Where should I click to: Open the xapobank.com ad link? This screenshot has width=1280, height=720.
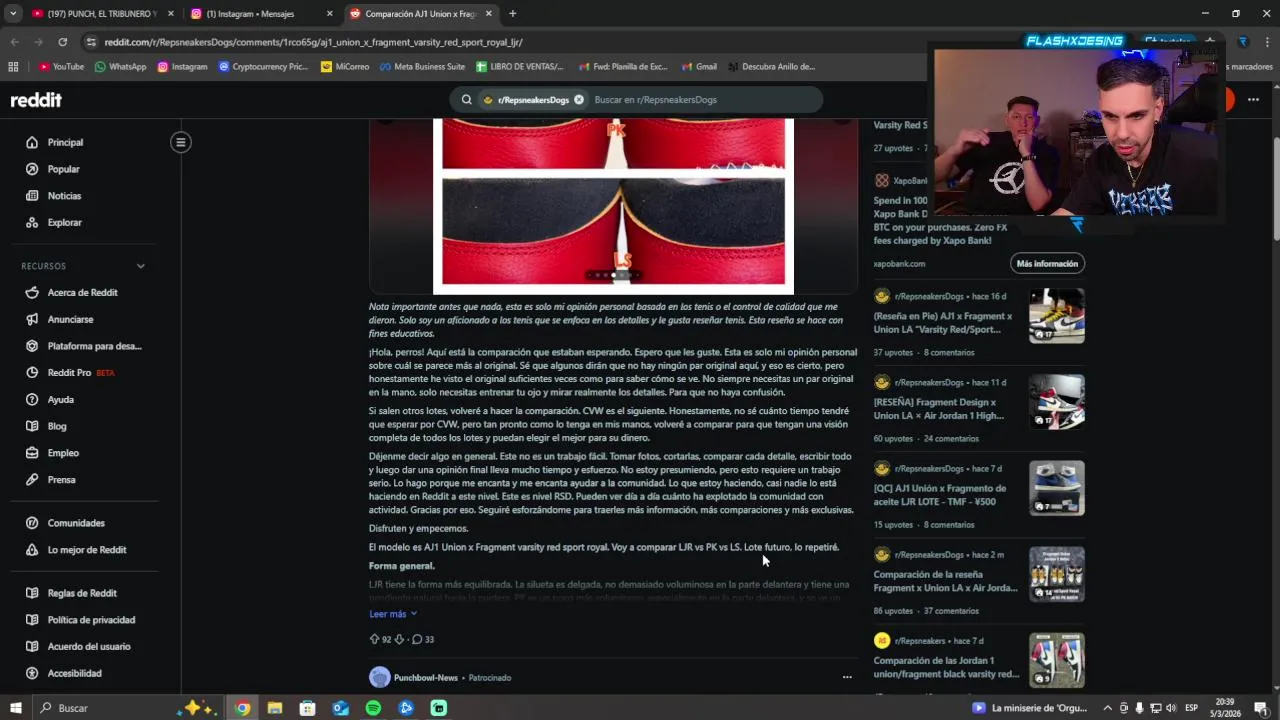[x=899, y=264]
